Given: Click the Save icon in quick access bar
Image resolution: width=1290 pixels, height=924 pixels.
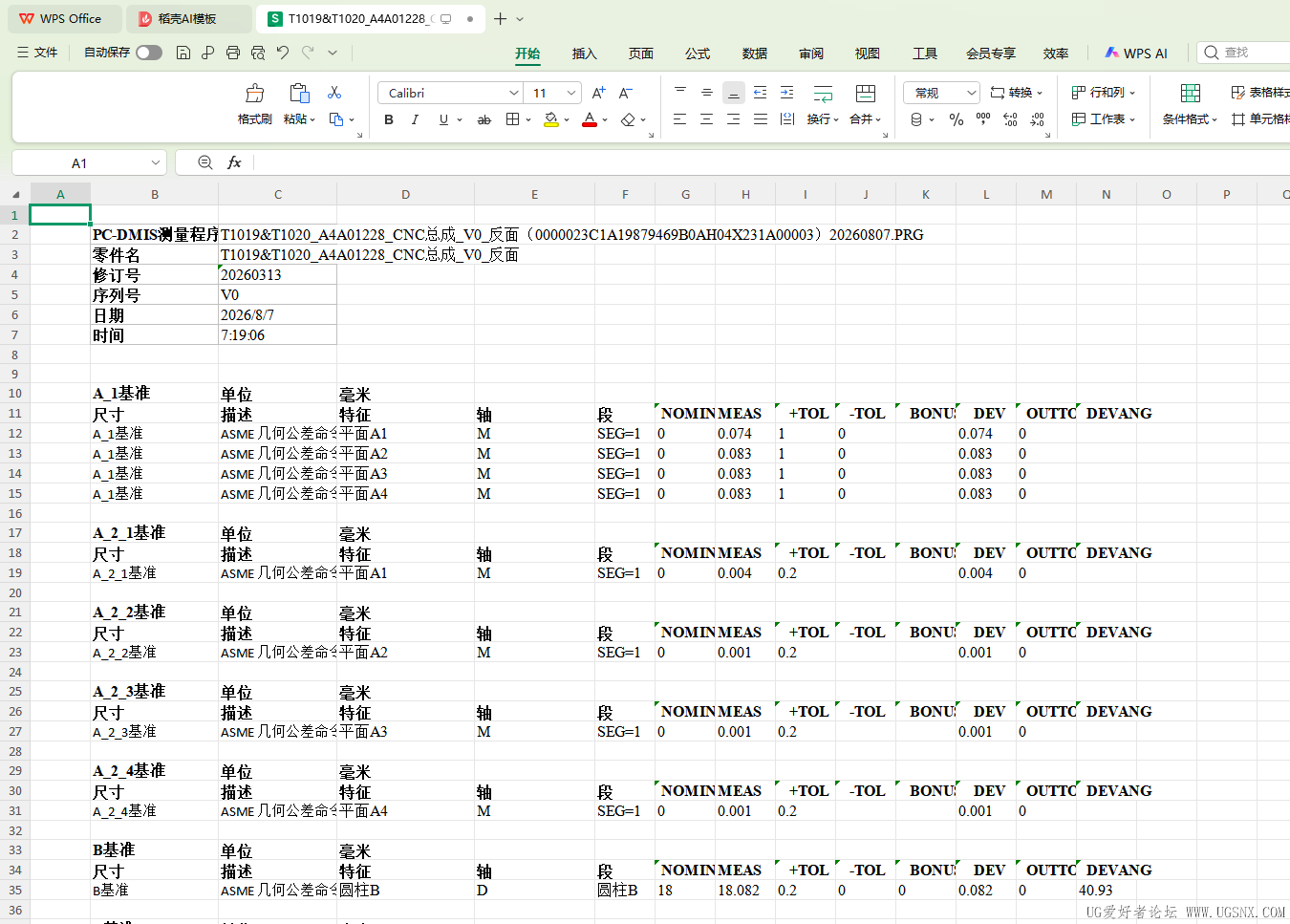Looking at the screenshot, I should point(183,53).
